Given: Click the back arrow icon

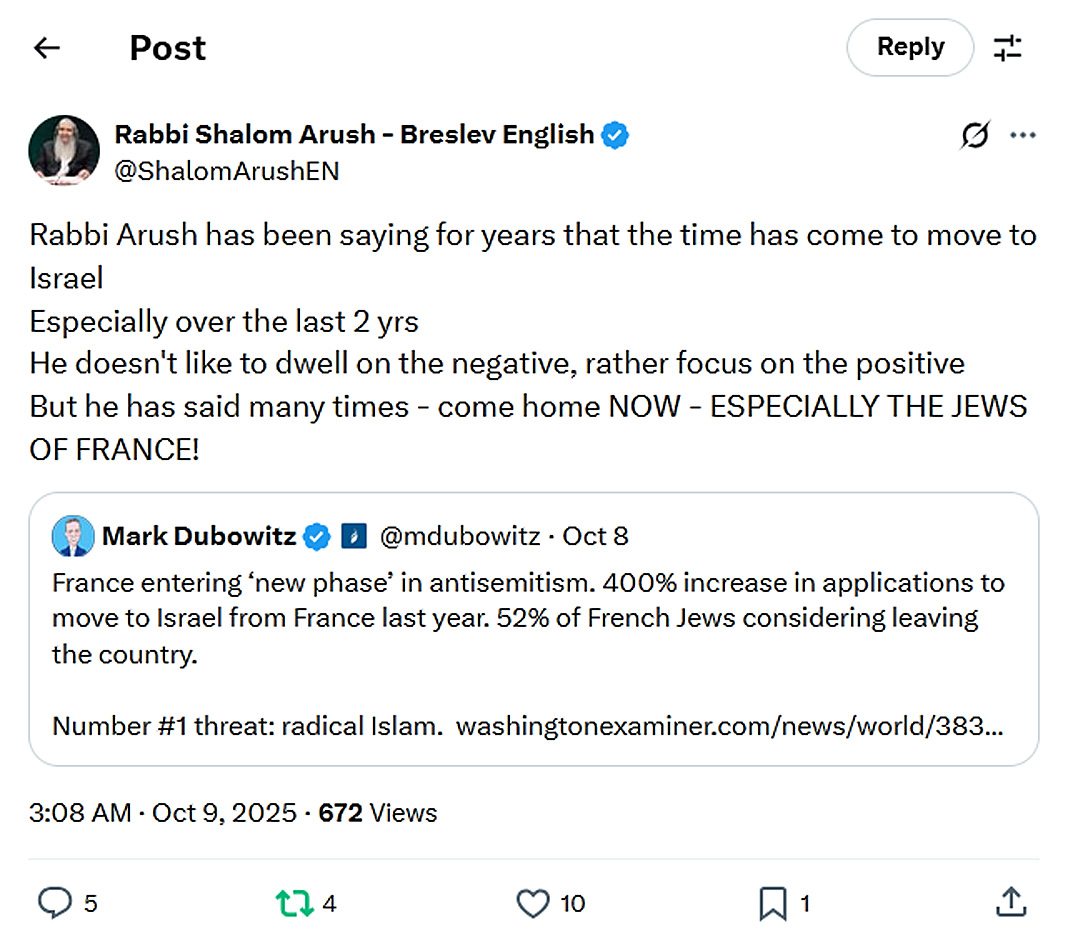Looking at the screenshot, I should [x=47, y=48].
